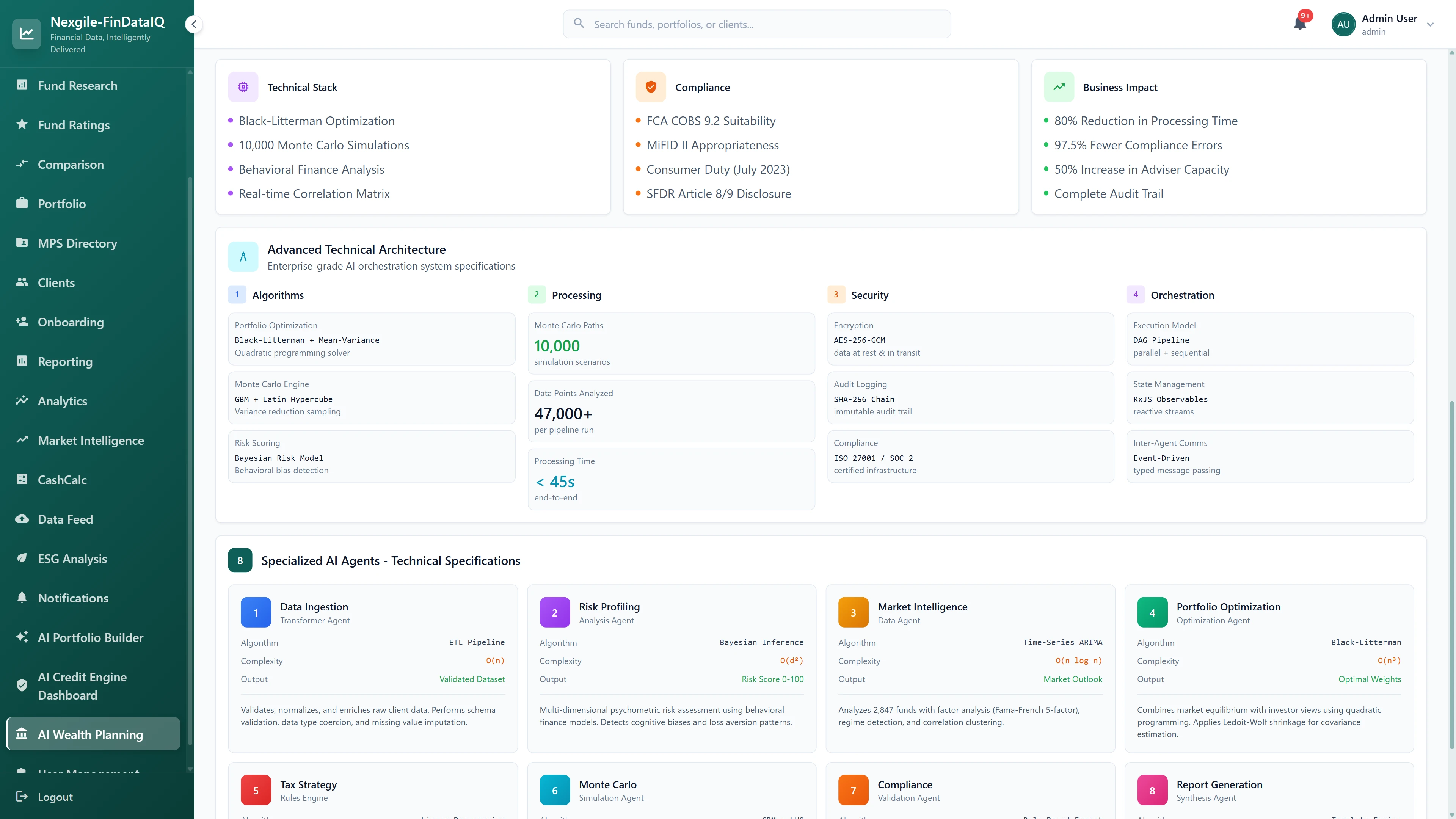Image resolution: width=1456 pixels, height=819 pixels.
Task: Collapse the sidebar with chevron button
Action: click(194, 24)
